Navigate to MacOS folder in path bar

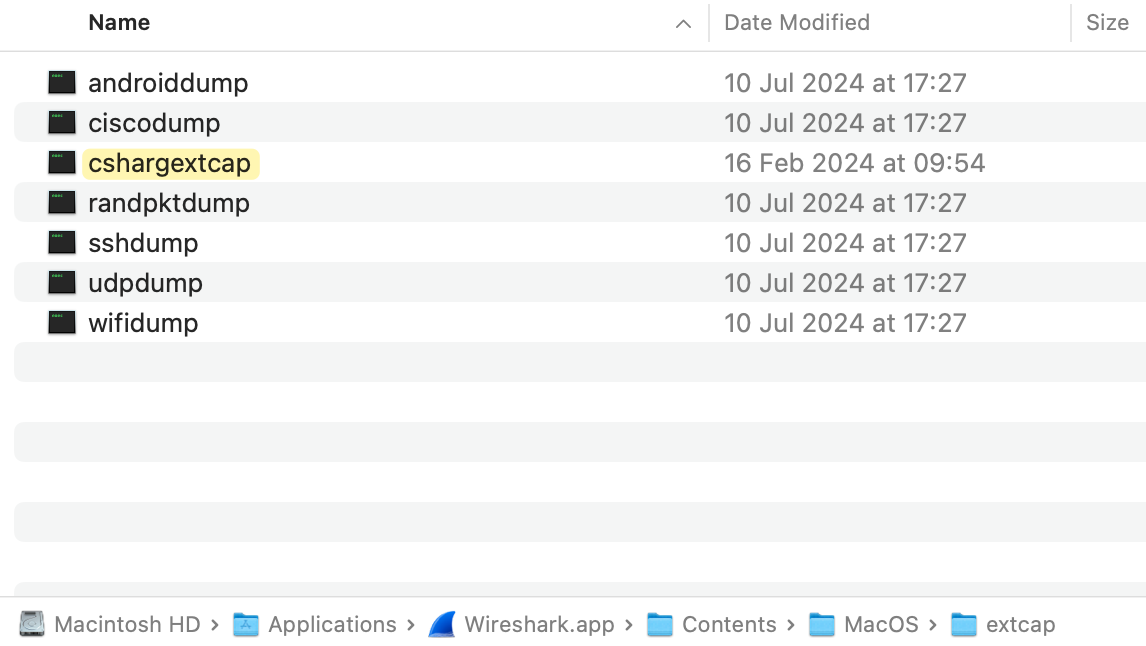tap(881, 625)
